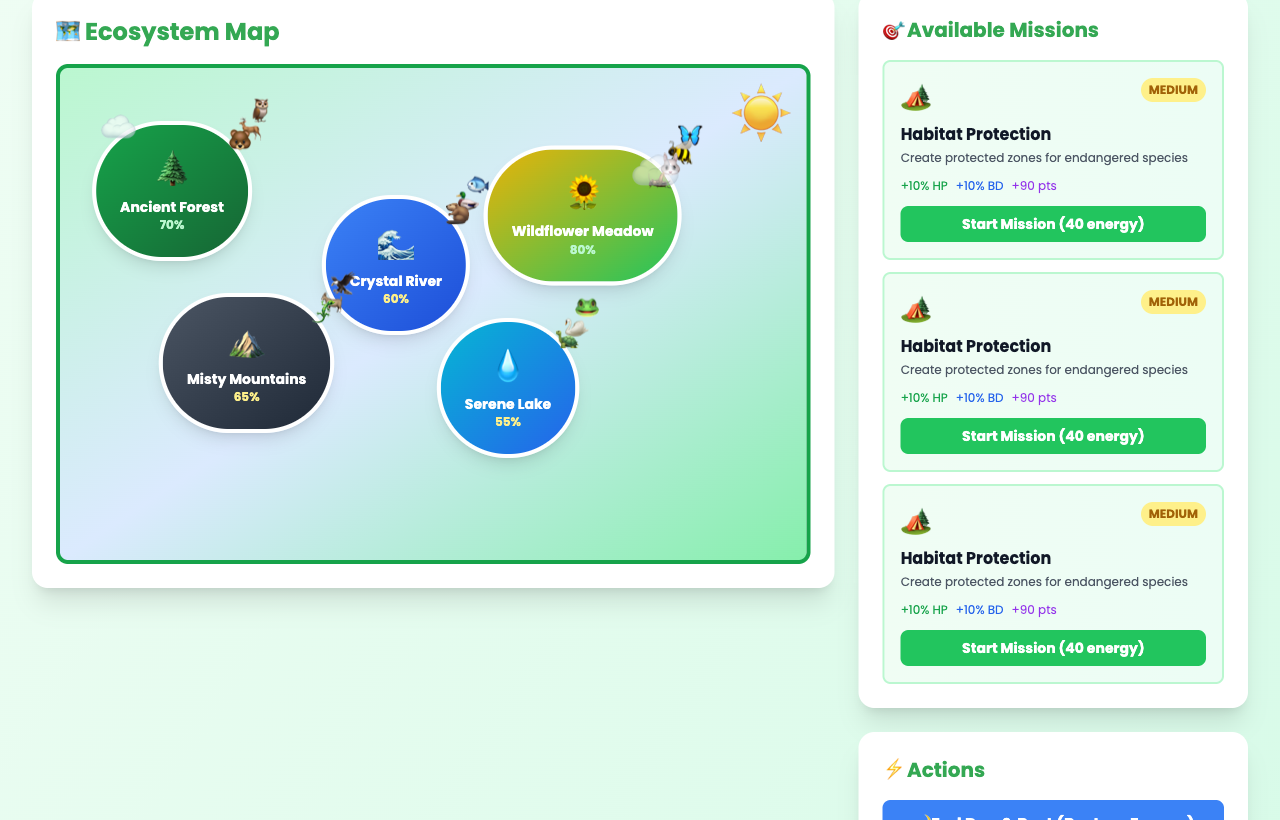Click the Available Missions heading
The width and height of the screenshot is (1280, 820).
coord(1003,30)
